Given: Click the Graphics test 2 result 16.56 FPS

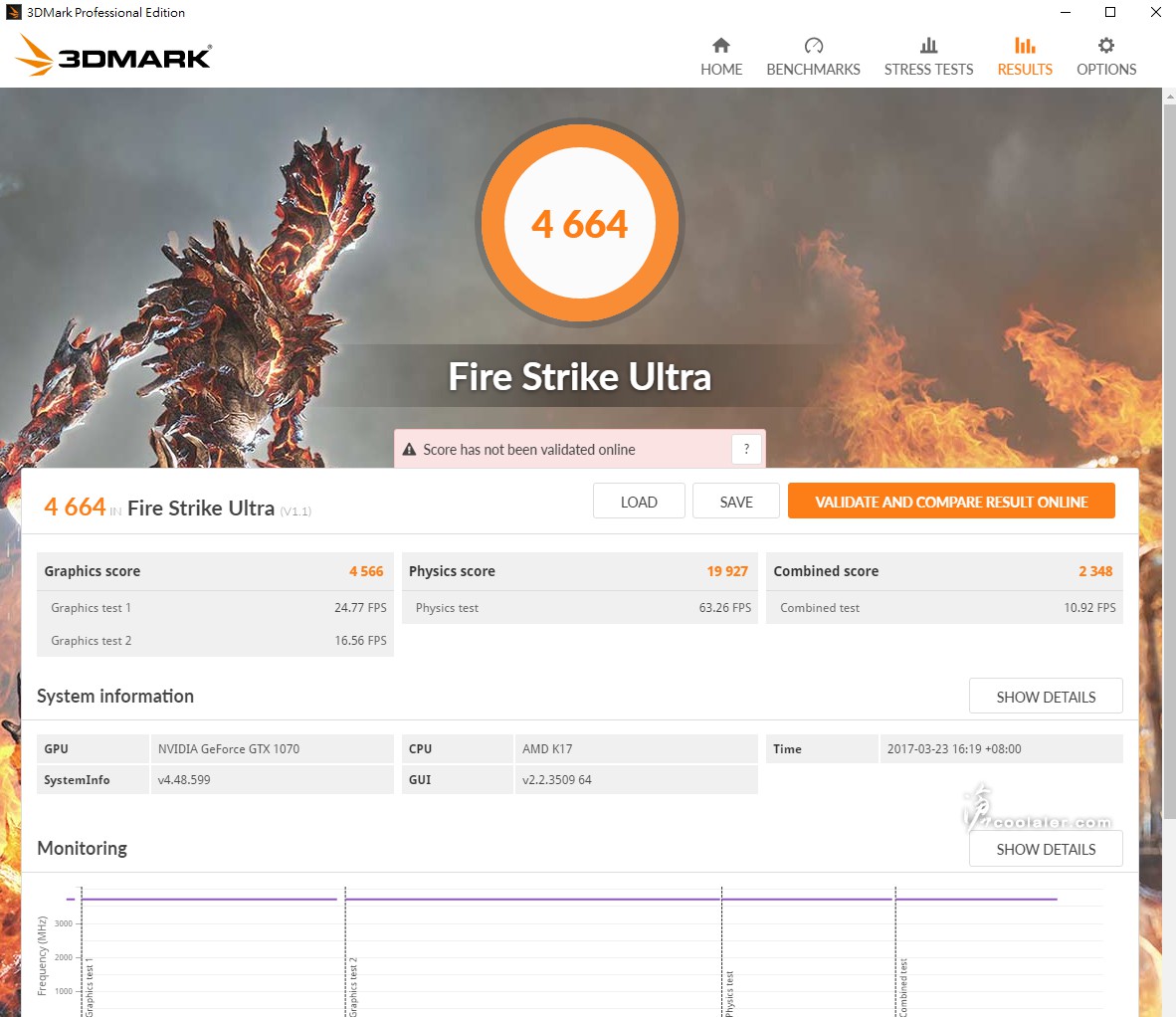Looking at the screenshot, I should pyautogui.click(x=360, y=641).
